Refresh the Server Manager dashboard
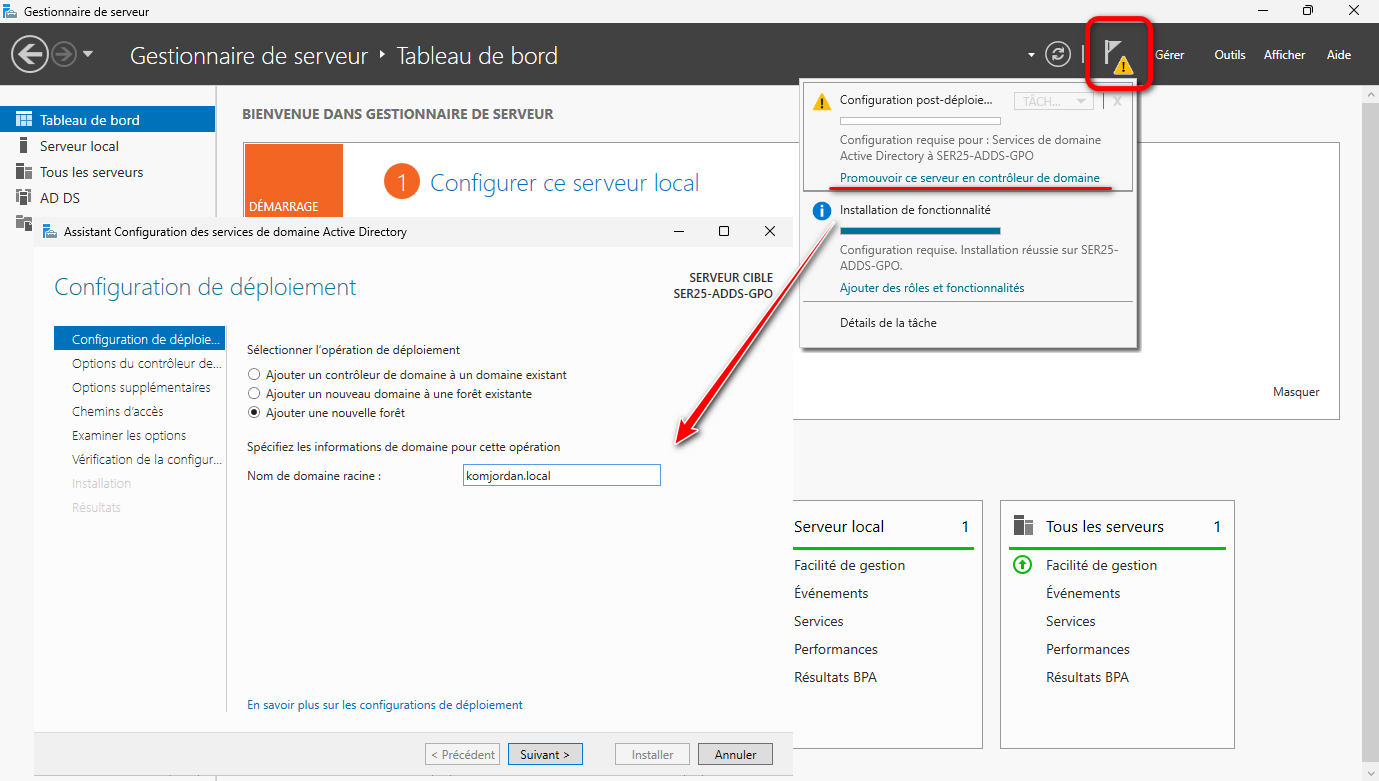The height and width of the screenshot is (781, 1379). pos(1058,54)
